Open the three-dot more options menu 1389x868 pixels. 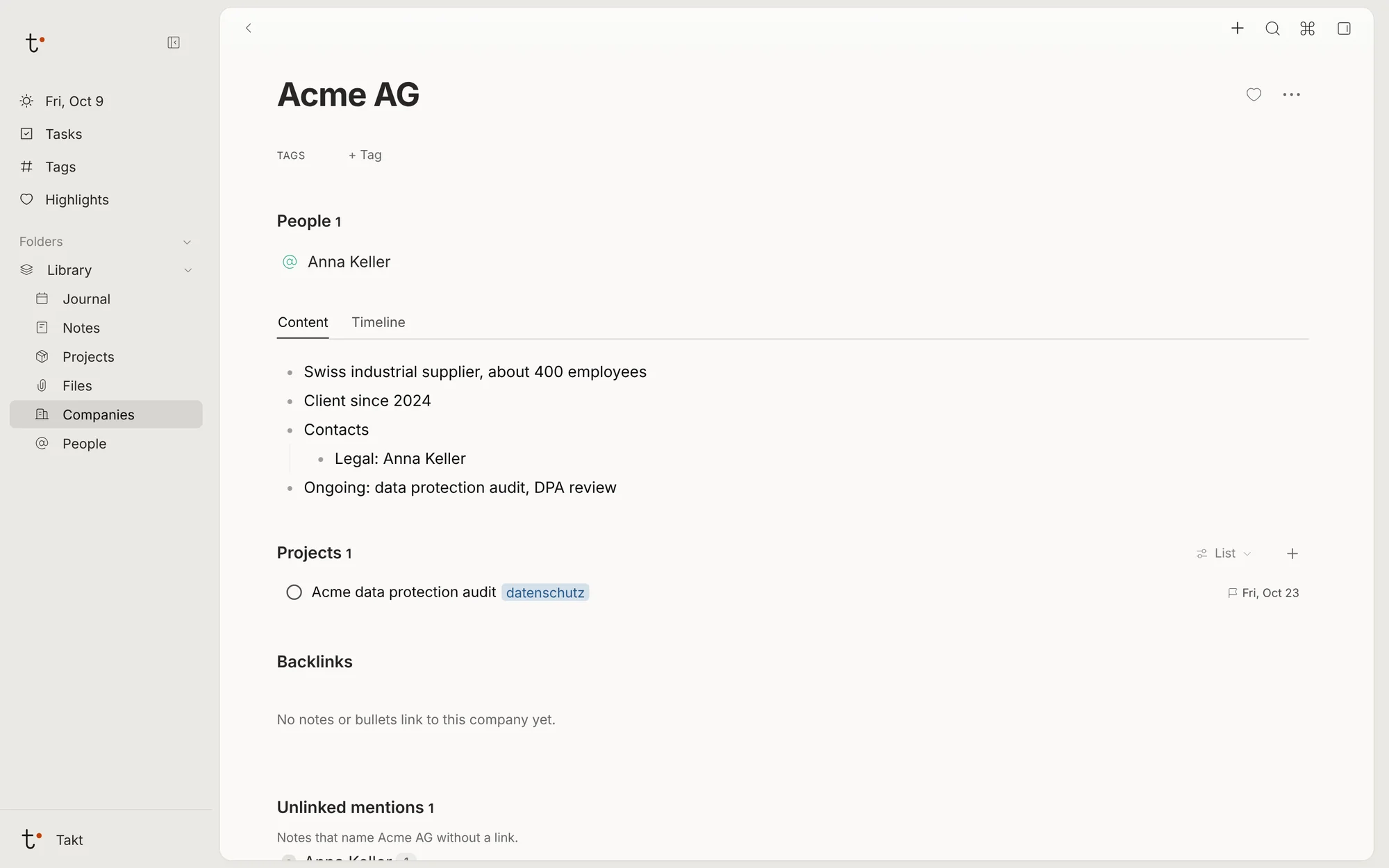[1292, 94]
